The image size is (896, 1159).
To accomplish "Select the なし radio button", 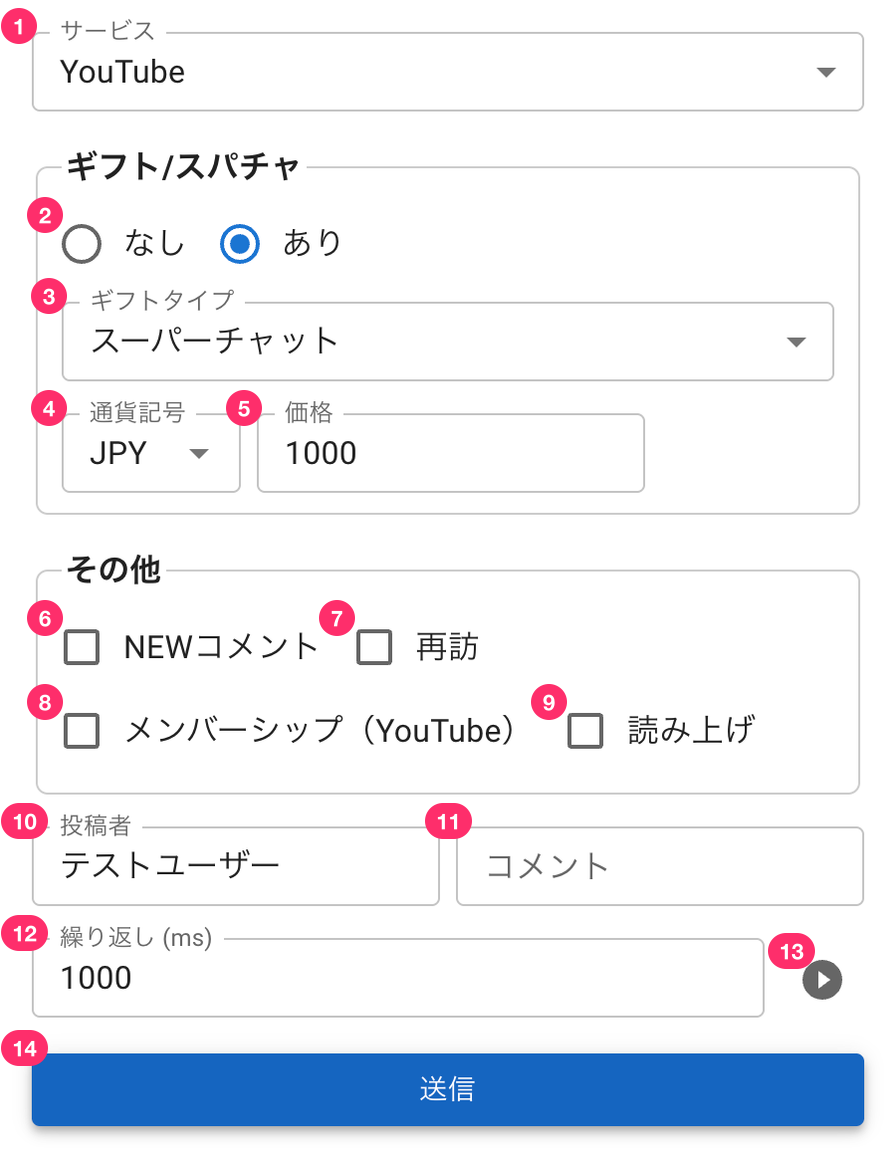I will 82,244.
